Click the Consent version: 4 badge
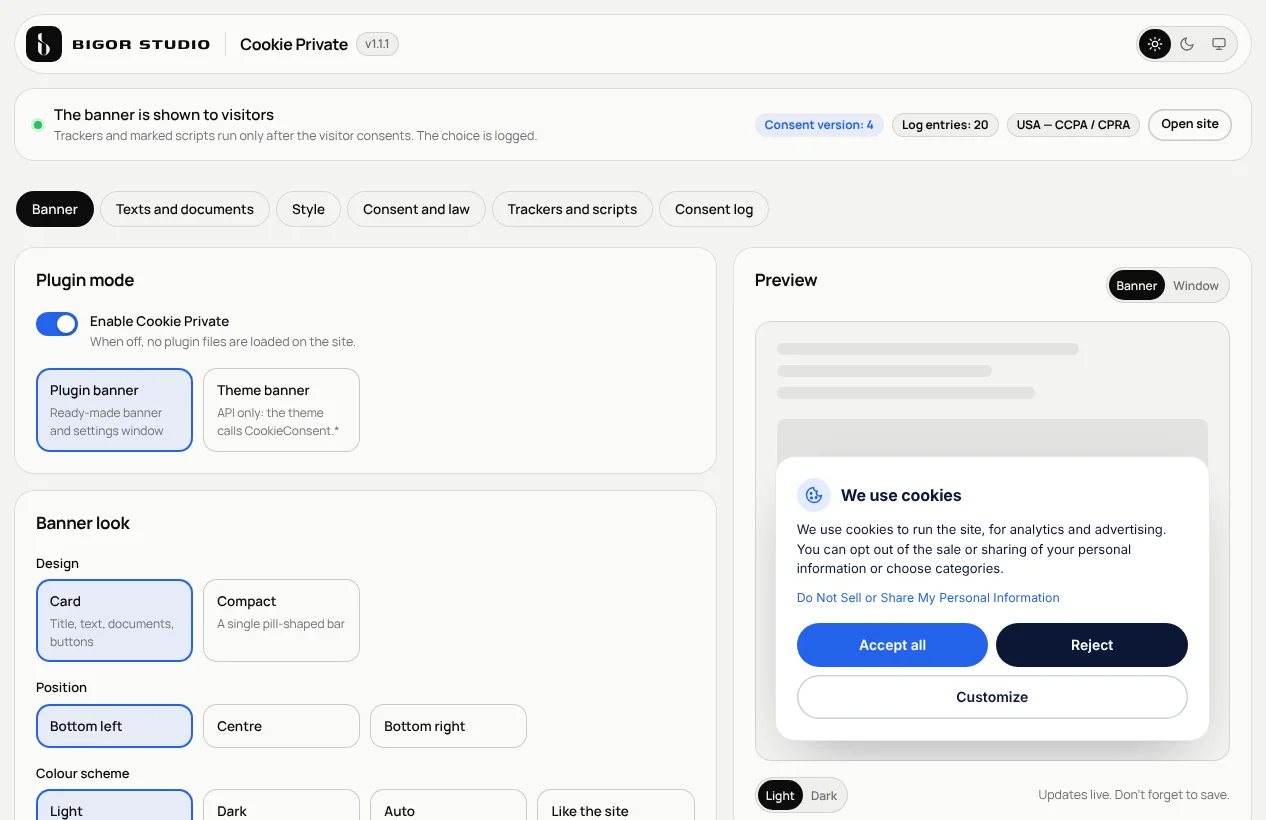The height and width of the screenshot is (820, 1266). coord(819,125)
